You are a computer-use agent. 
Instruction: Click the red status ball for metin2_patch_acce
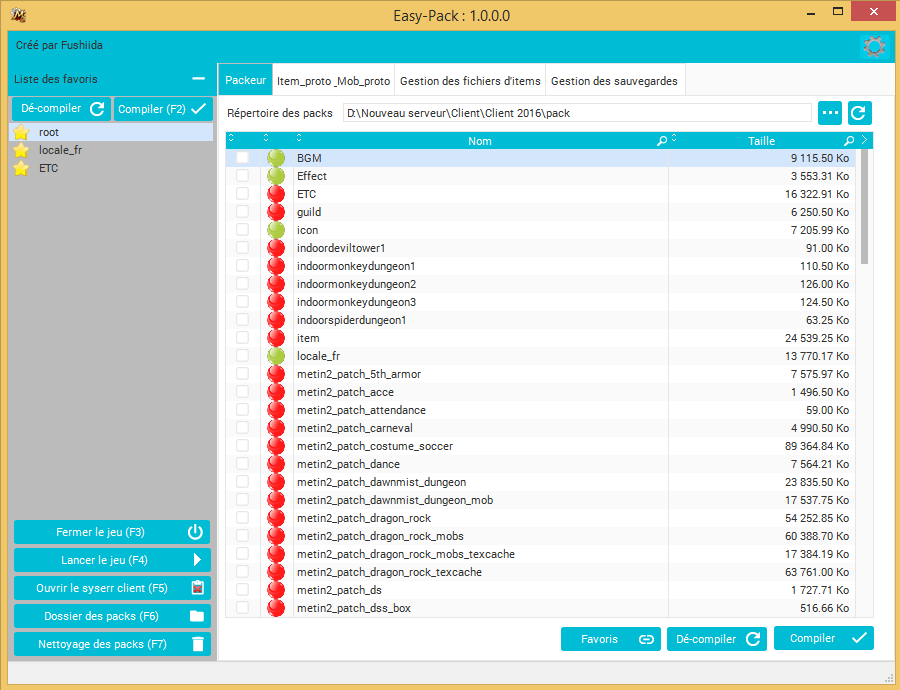pyautogui.click(x=276, y=392)
